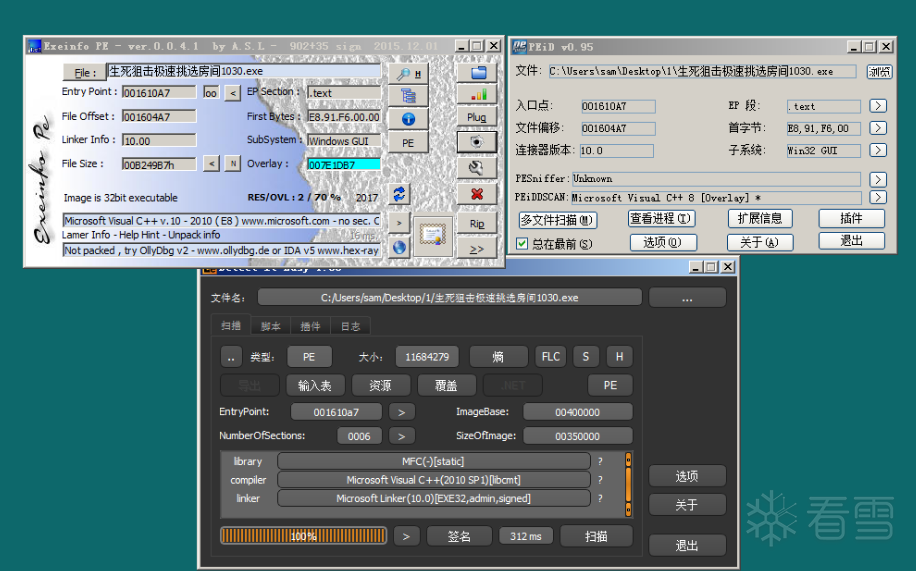The height and width of the screenshot is (571, 916).
Task: Click the arrow button next to 首字节 in PEiD
Action: (877, 128)
